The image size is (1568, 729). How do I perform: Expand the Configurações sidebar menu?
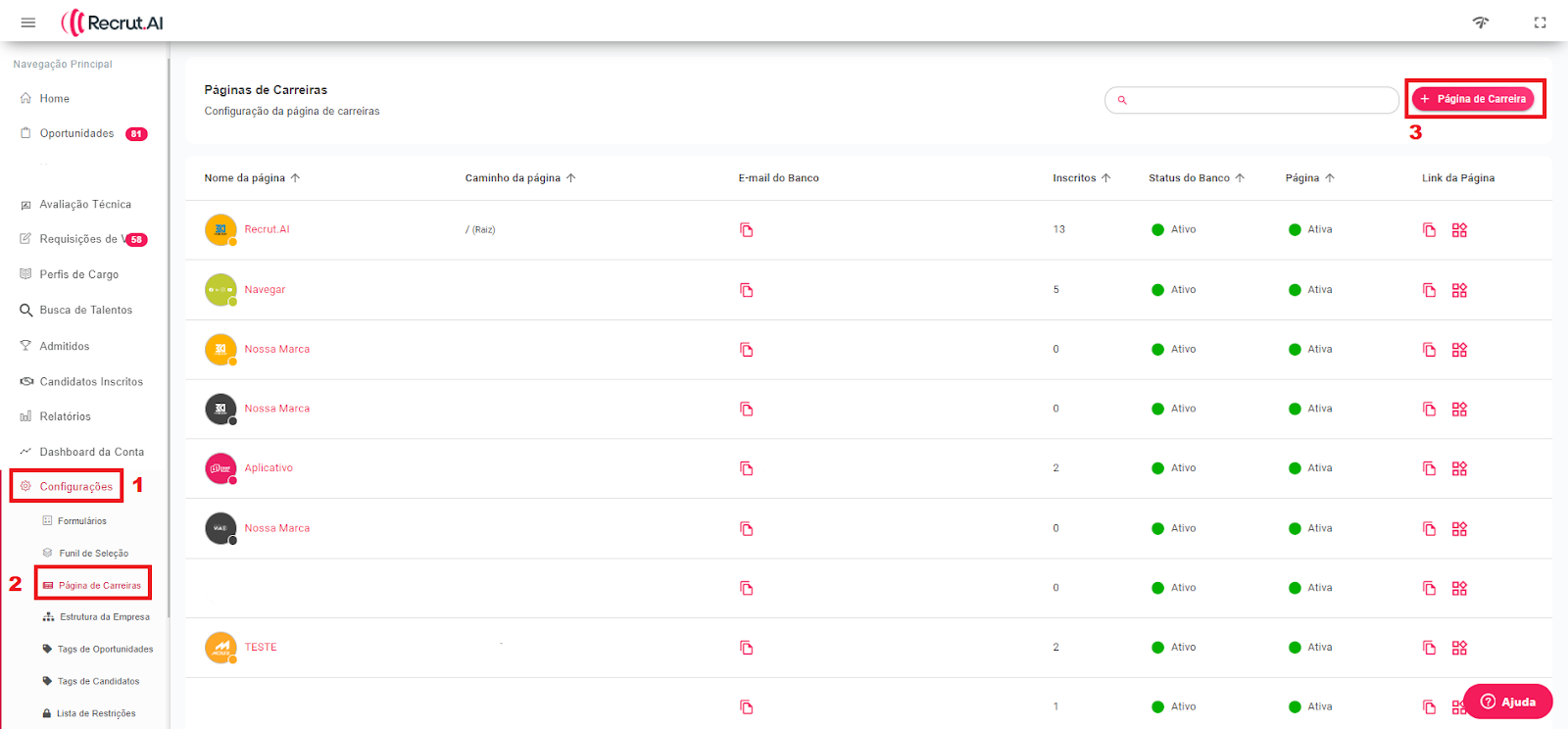pyautogui.click(x=75, y=487)
